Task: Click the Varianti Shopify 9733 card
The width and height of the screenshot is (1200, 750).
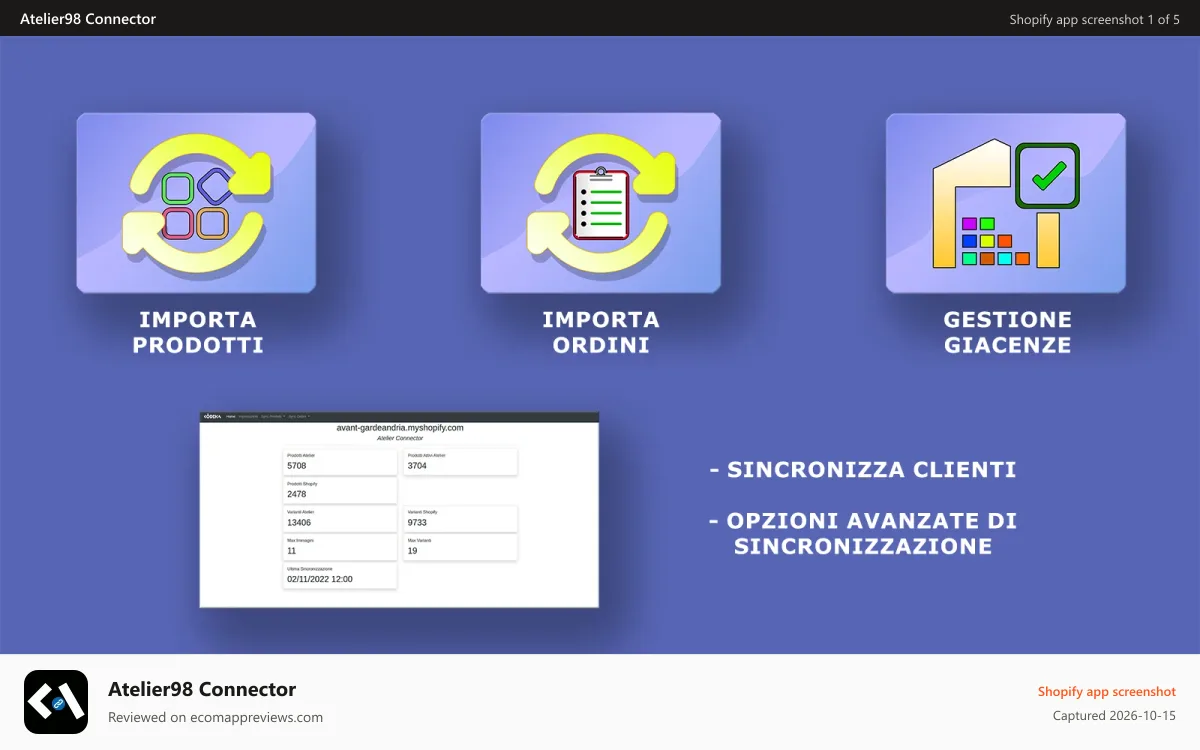Action: (x=460, y=519)
